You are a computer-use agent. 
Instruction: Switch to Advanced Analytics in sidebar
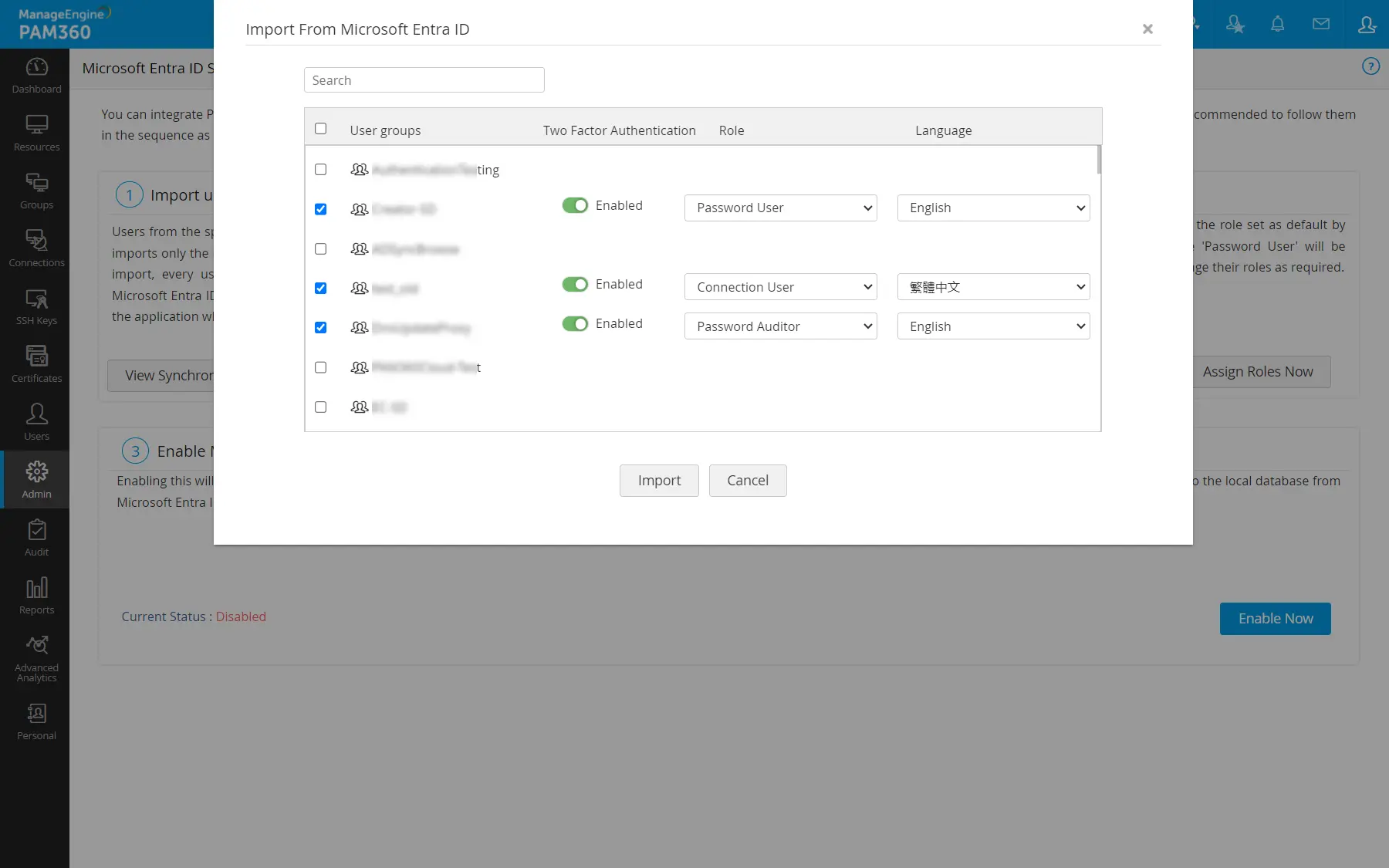36,658
